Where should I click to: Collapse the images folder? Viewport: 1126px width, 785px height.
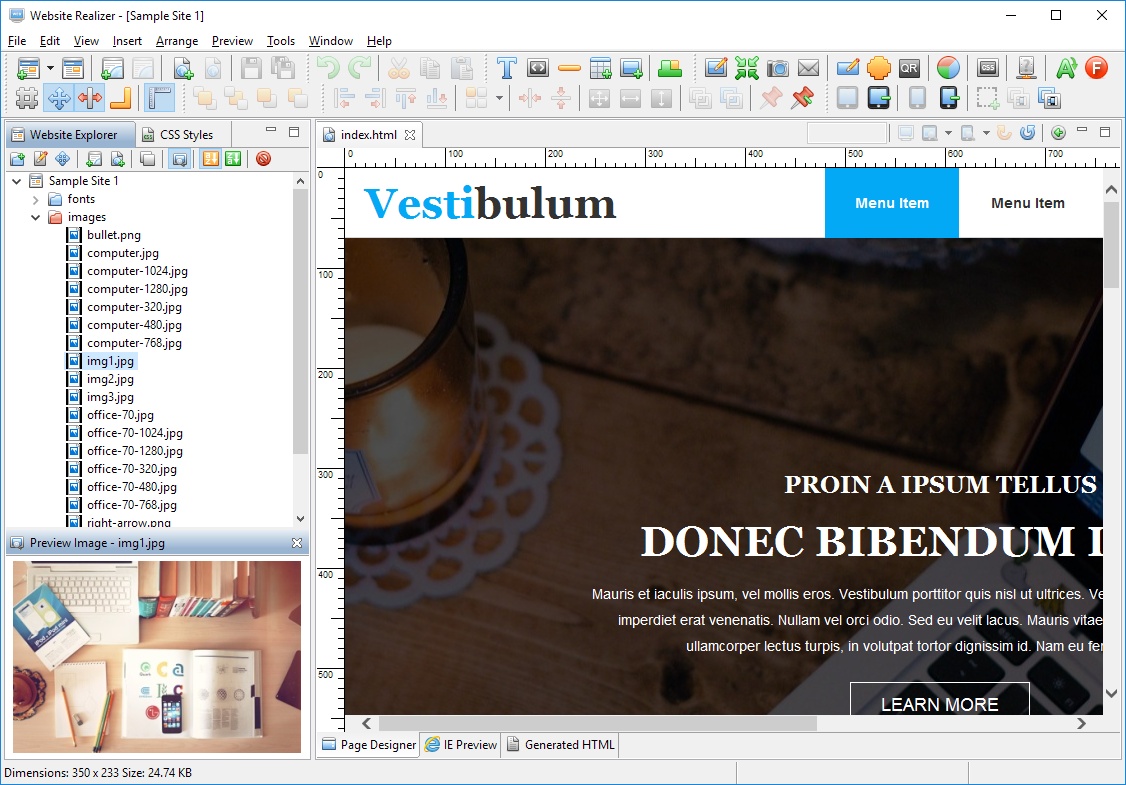tap(35, 217)
